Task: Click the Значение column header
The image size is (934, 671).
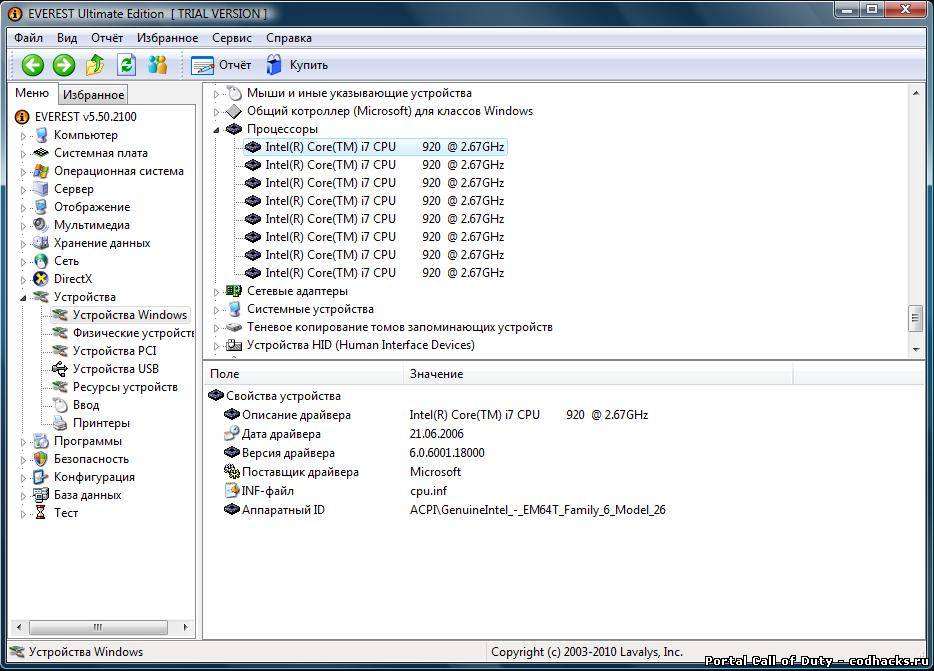Action: 598,374
